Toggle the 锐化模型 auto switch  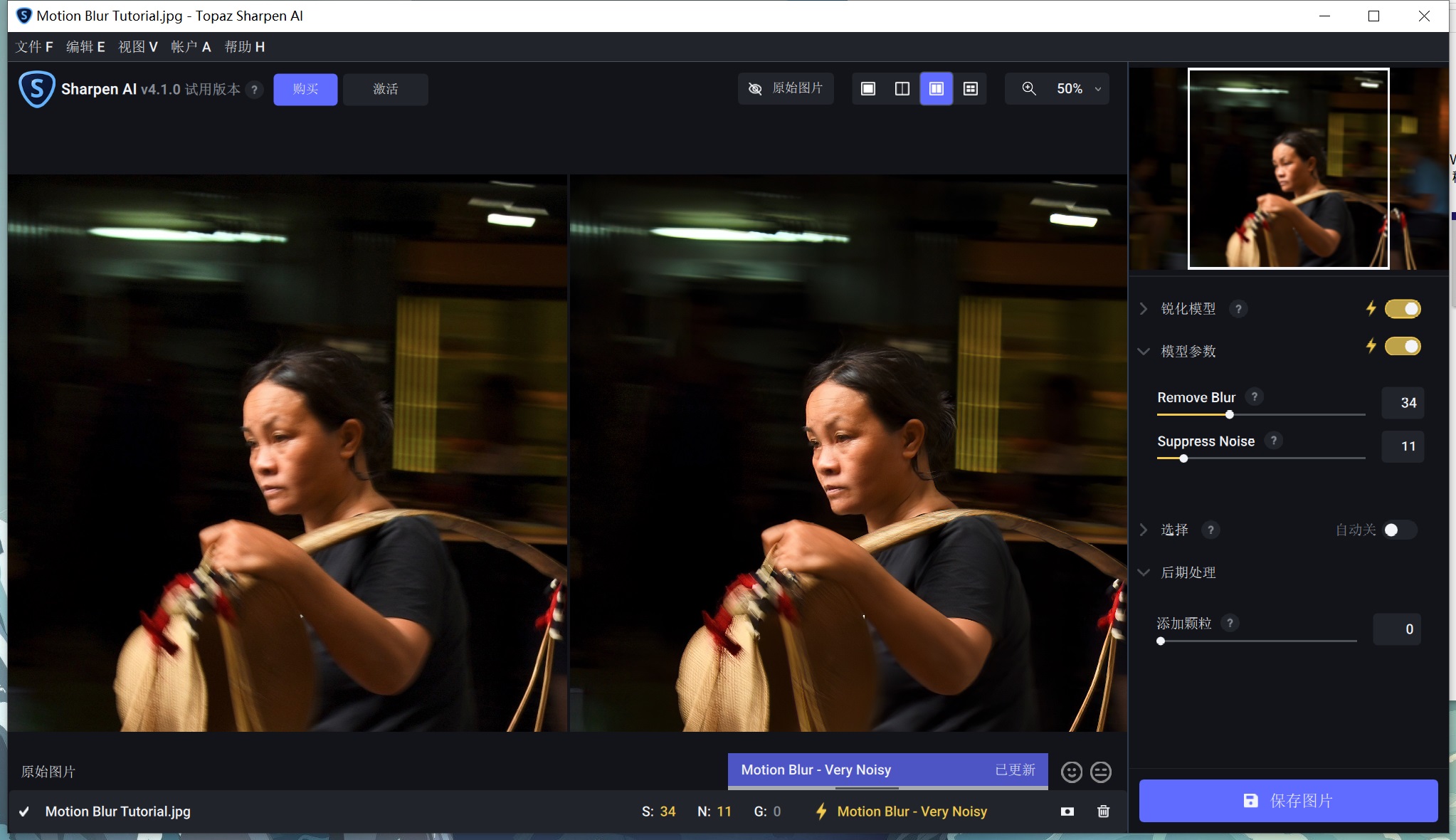pyautogui.click(x=1403, y=308)
